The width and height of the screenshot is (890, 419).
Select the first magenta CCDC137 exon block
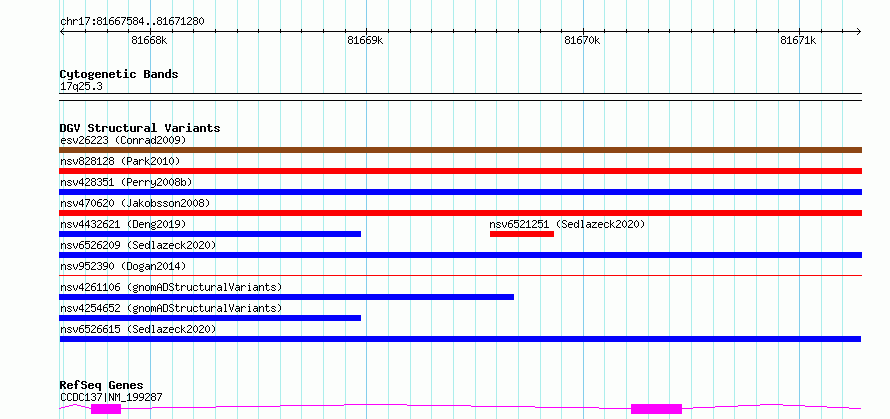(x=106, y=409)
